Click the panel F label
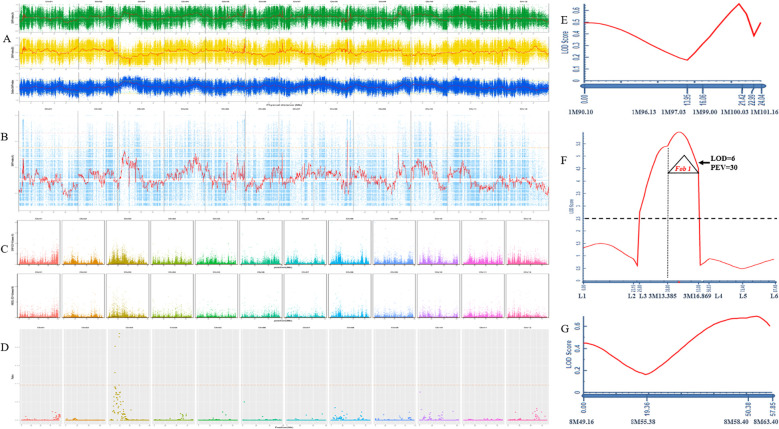This screenshot has height=429, width=779. tap(563, 161)
